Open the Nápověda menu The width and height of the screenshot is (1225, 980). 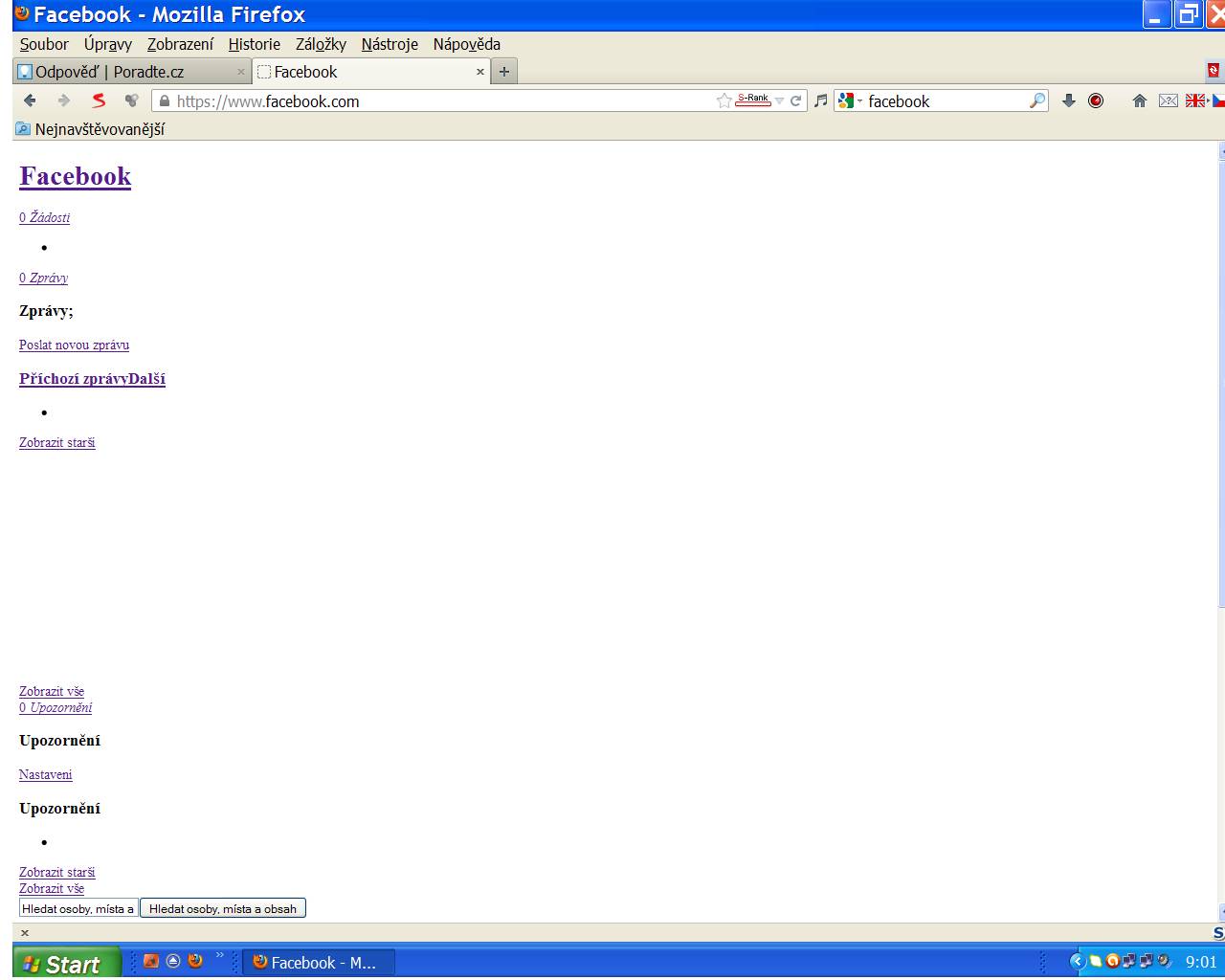pos(467,44)
